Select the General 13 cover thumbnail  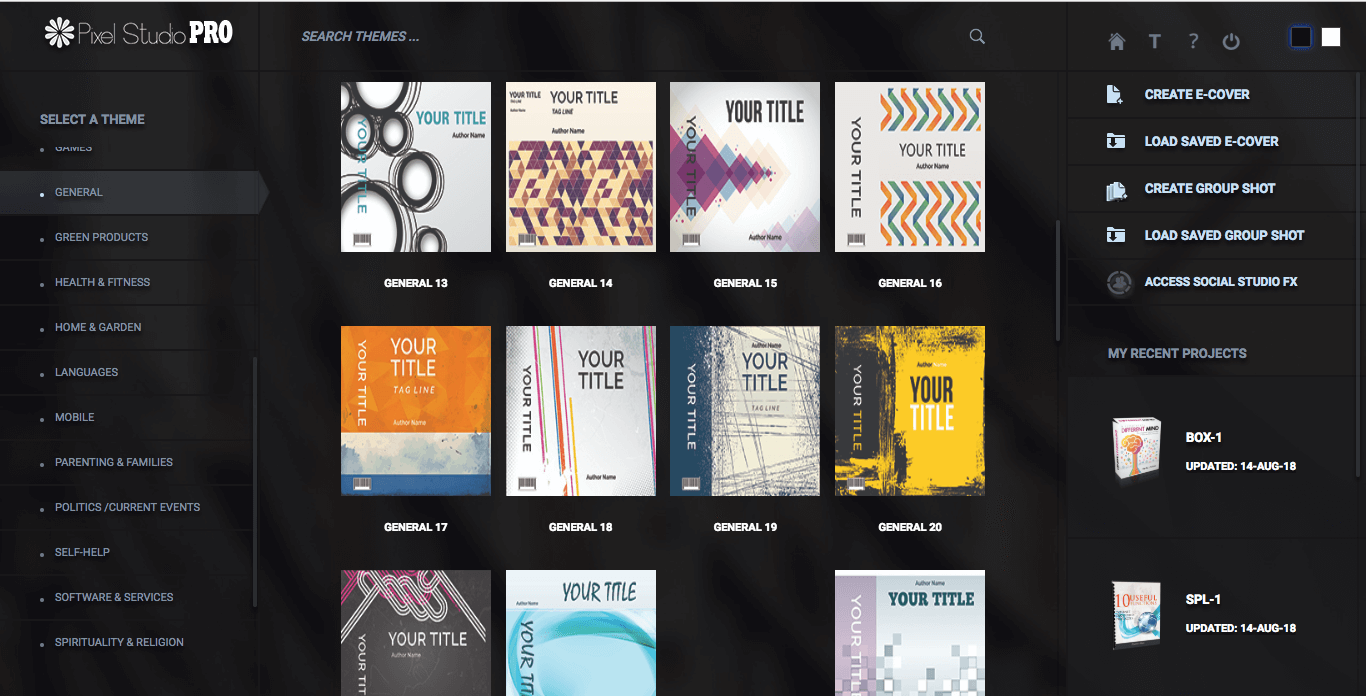[416, 167]
